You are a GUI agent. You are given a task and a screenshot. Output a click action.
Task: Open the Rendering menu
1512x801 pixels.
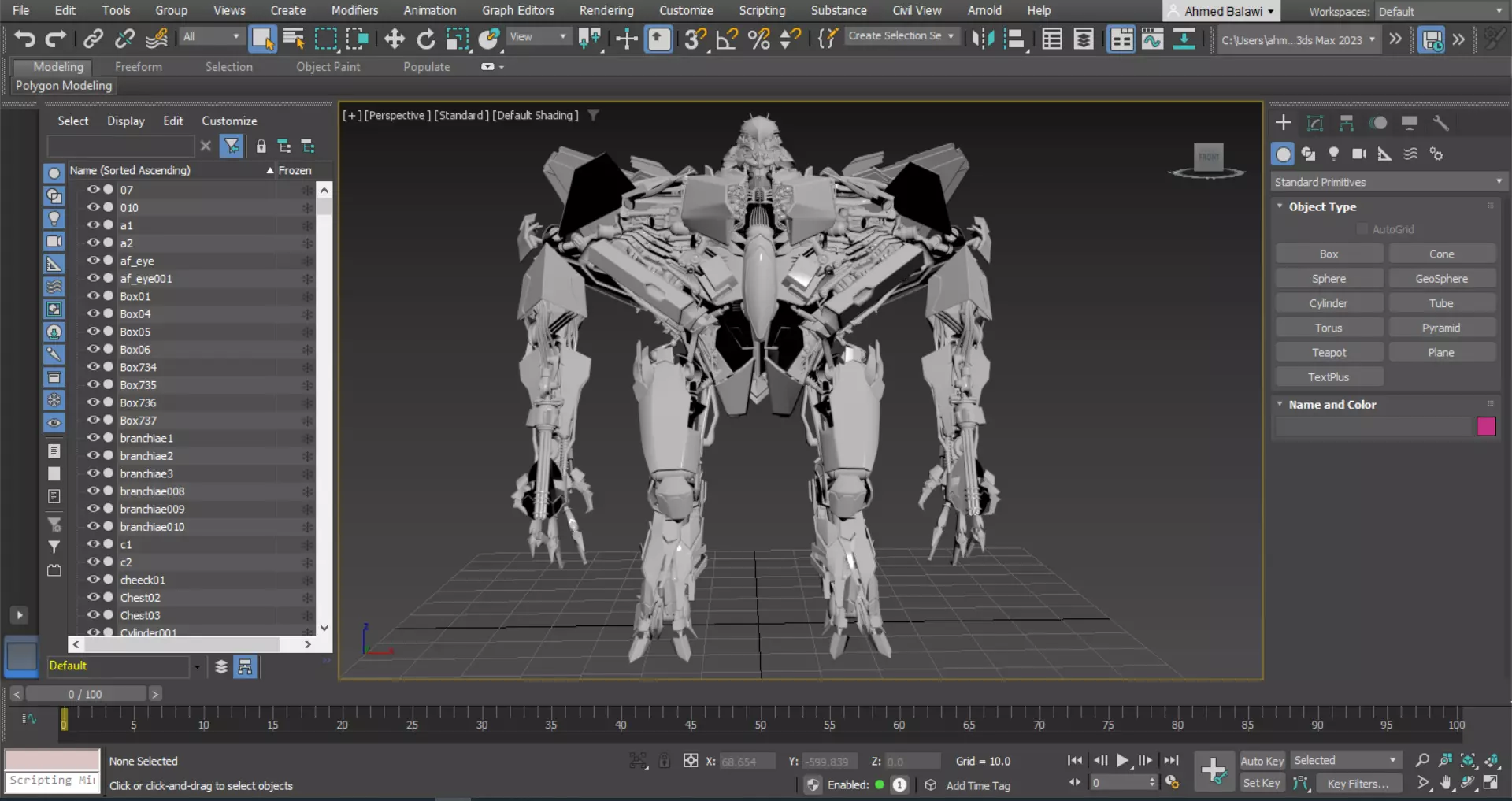(x=606, y=10)
